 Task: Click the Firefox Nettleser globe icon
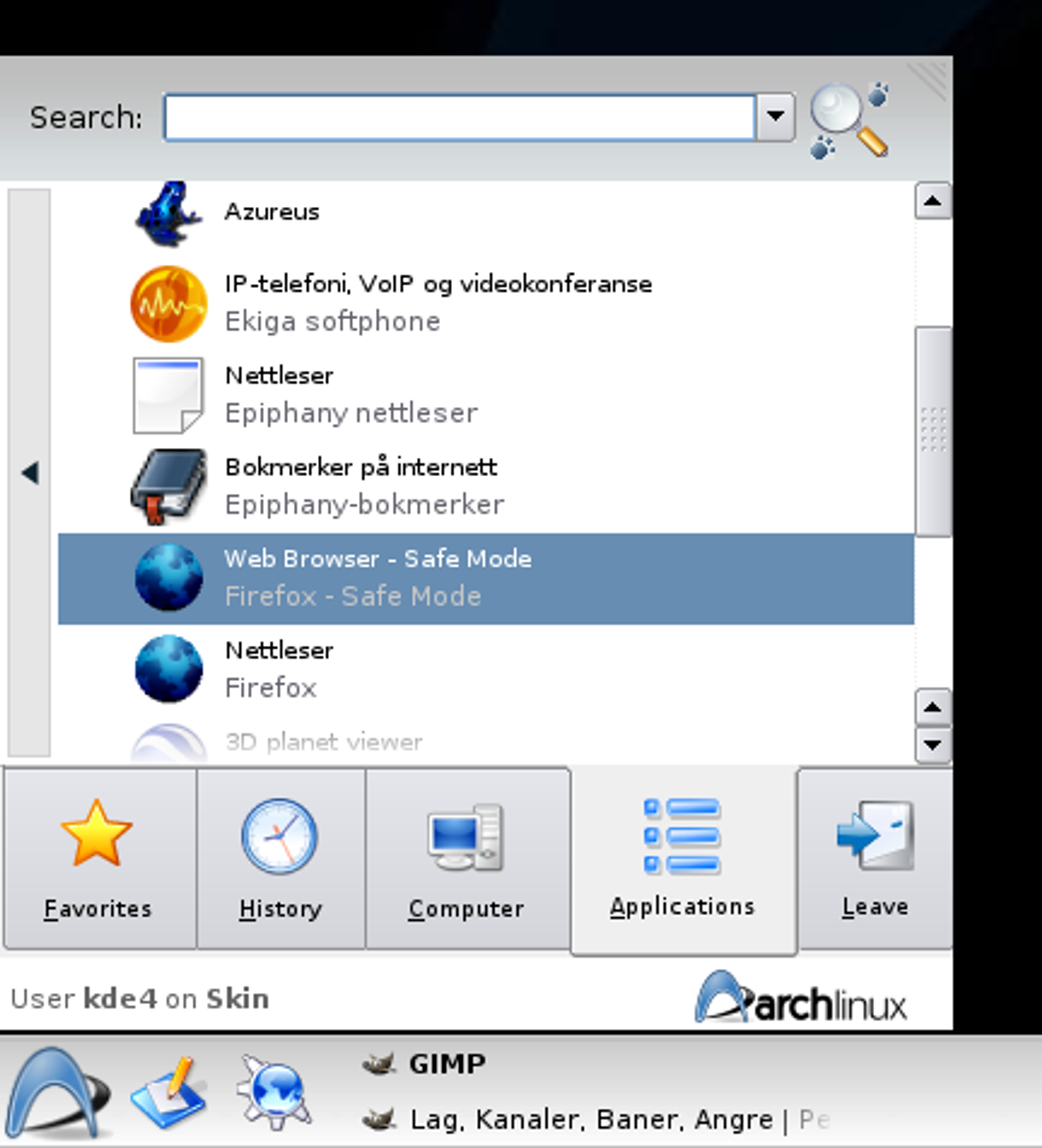(x=169, y=668)
